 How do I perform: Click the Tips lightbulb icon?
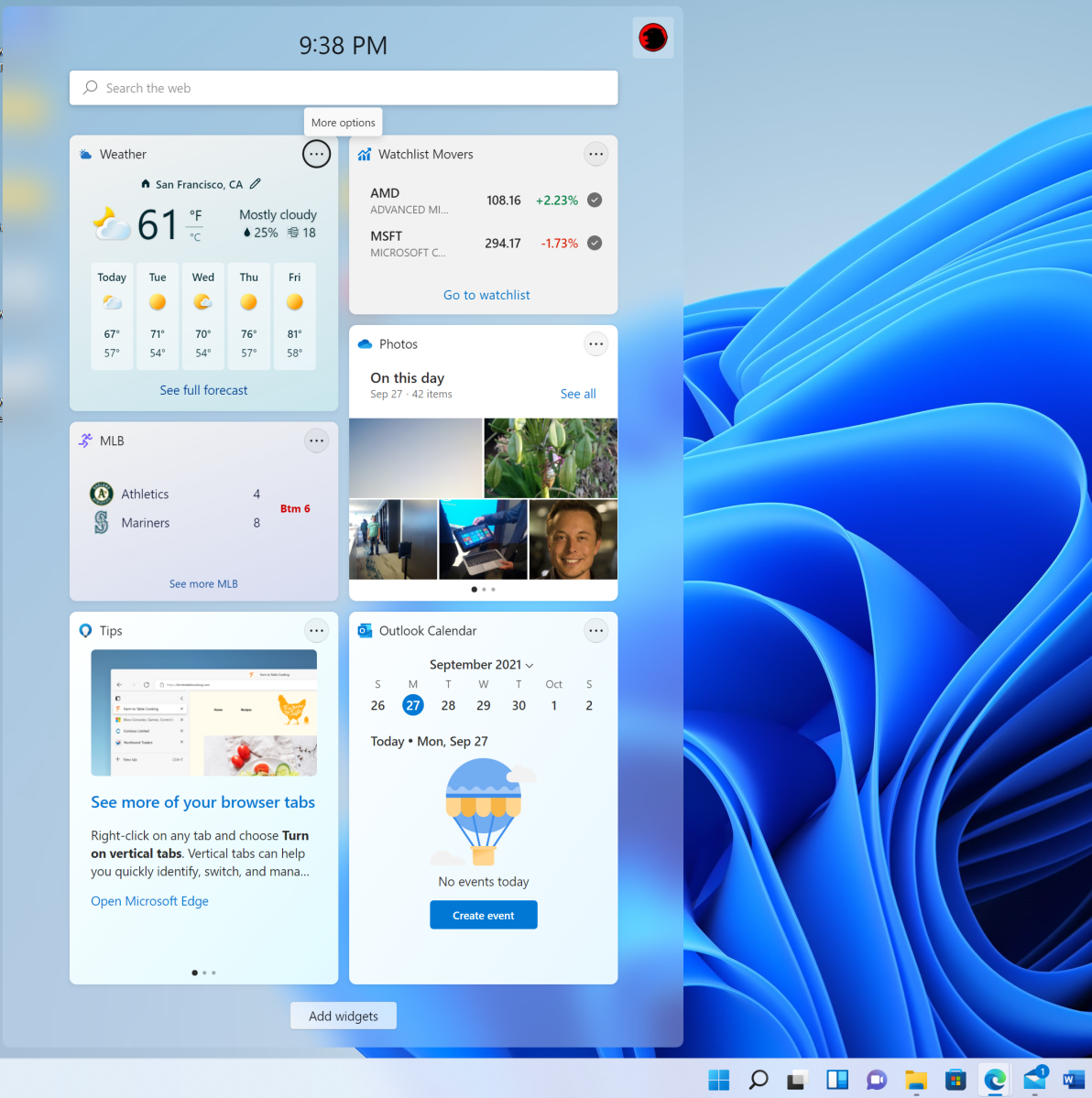[x=85, y=630]
